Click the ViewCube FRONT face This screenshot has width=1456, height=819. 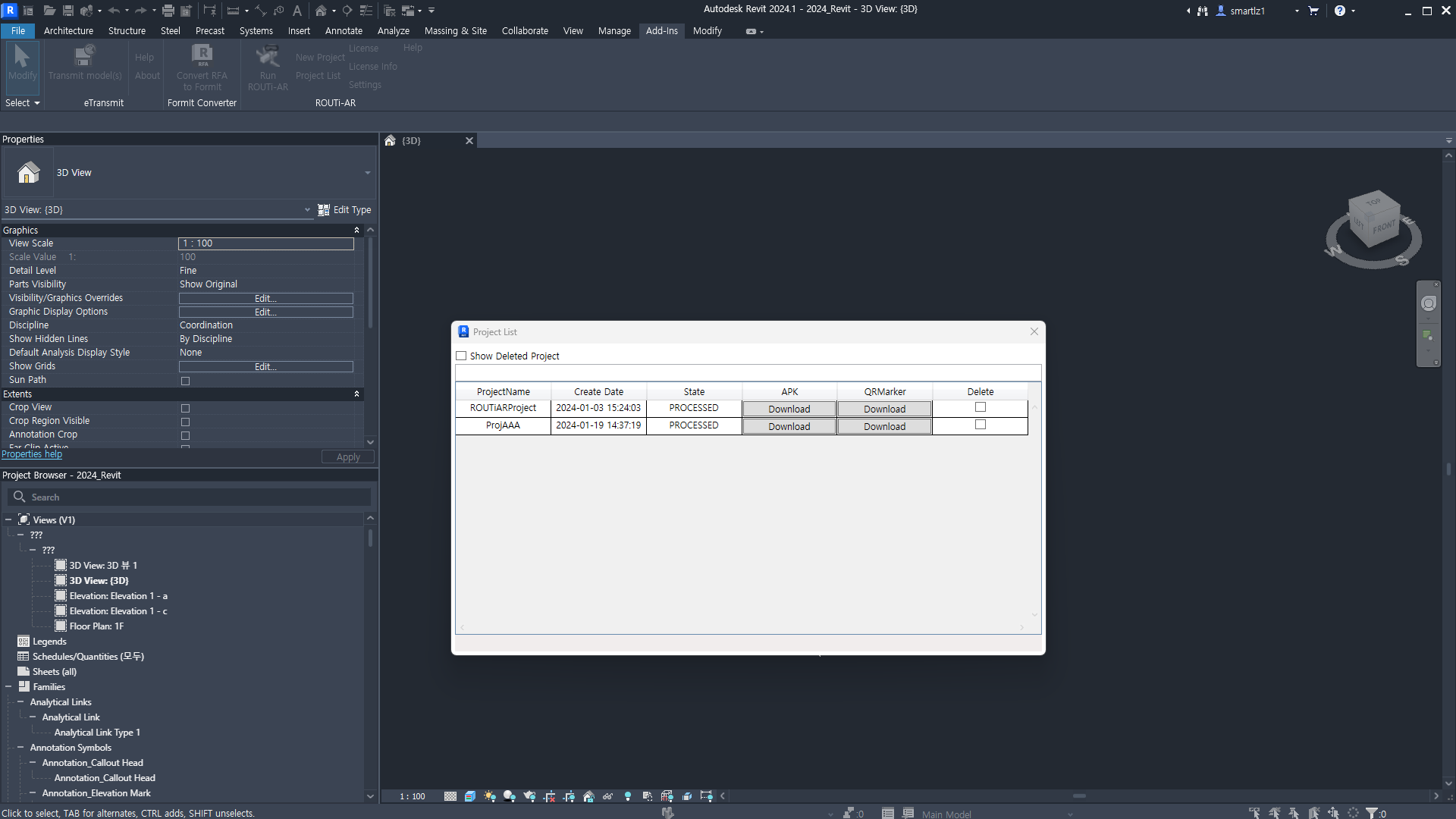point(1383,227)
